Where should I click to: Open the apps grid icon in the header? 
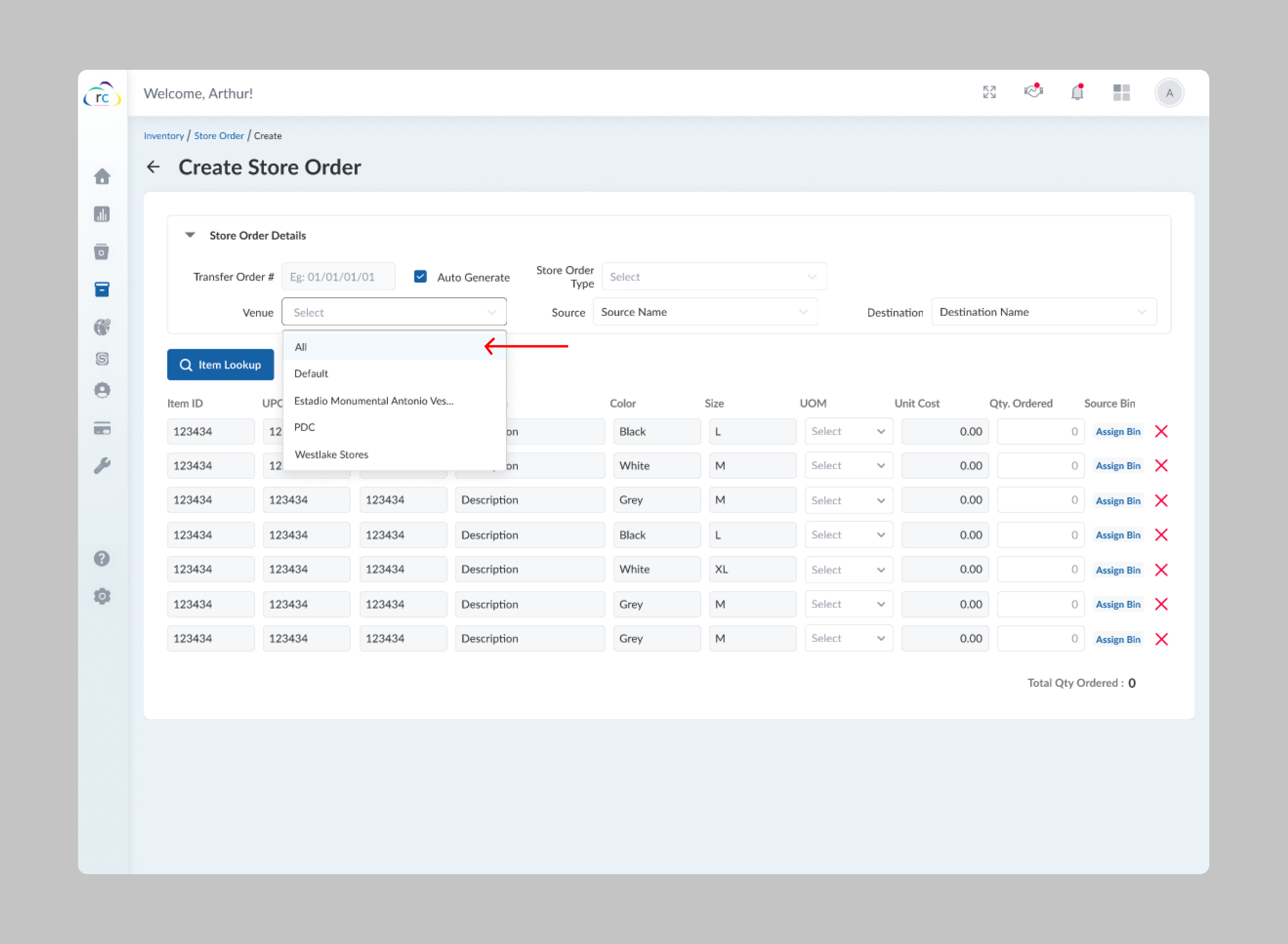point(1121,92)
